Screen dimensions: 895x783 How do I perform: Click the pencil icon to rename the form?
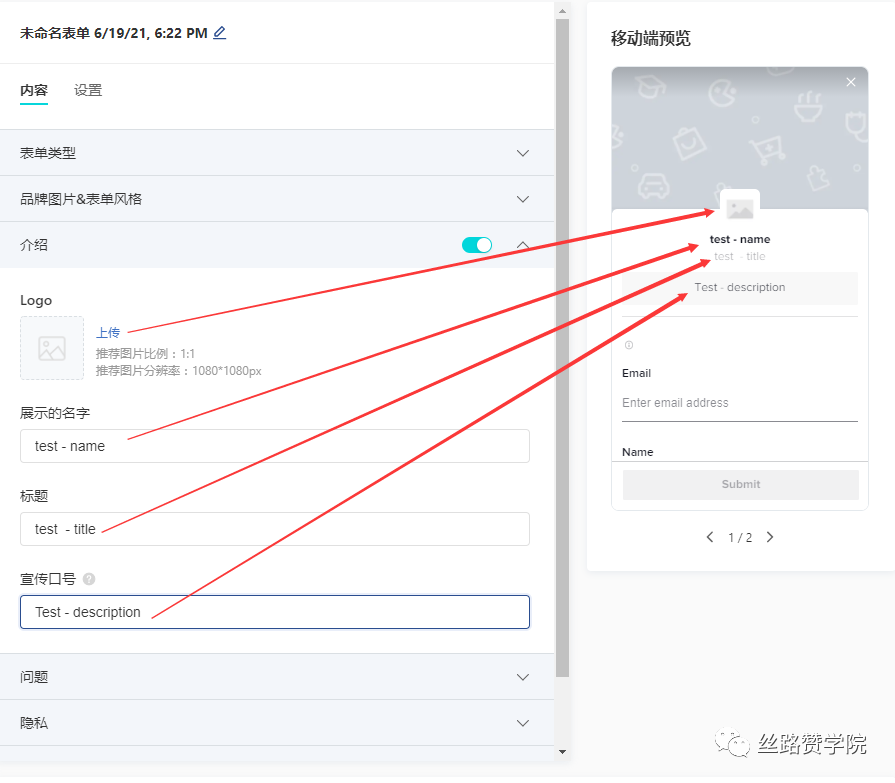218,33
